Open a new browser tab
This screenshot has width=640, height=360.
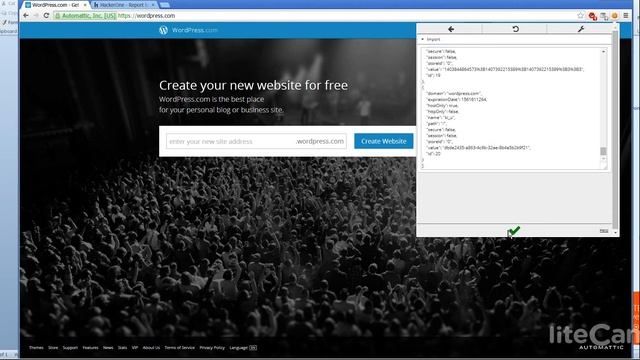tap(164, 5)
